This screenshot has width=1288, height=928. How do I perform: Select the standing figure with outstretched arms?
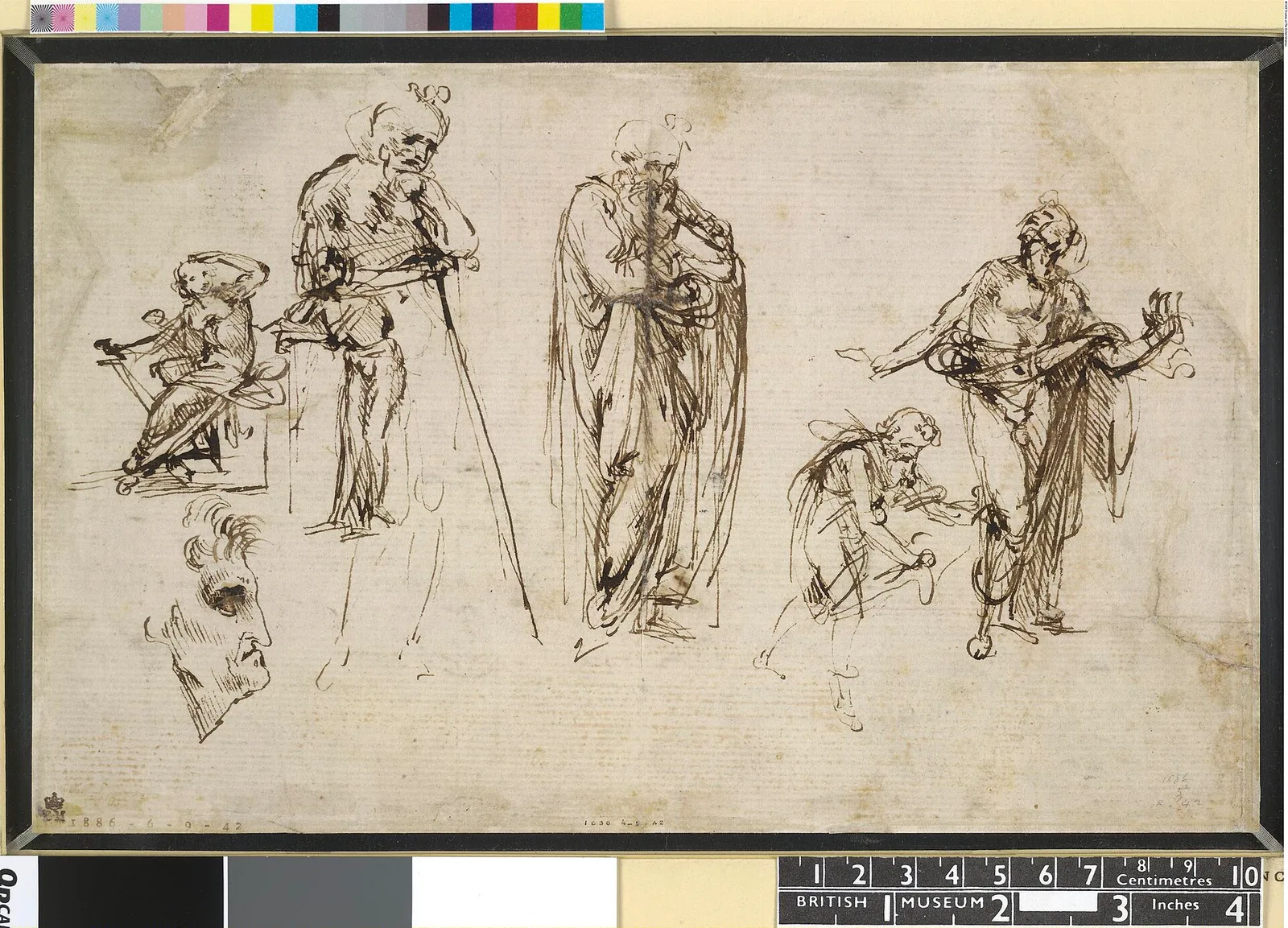point(1022,419)
